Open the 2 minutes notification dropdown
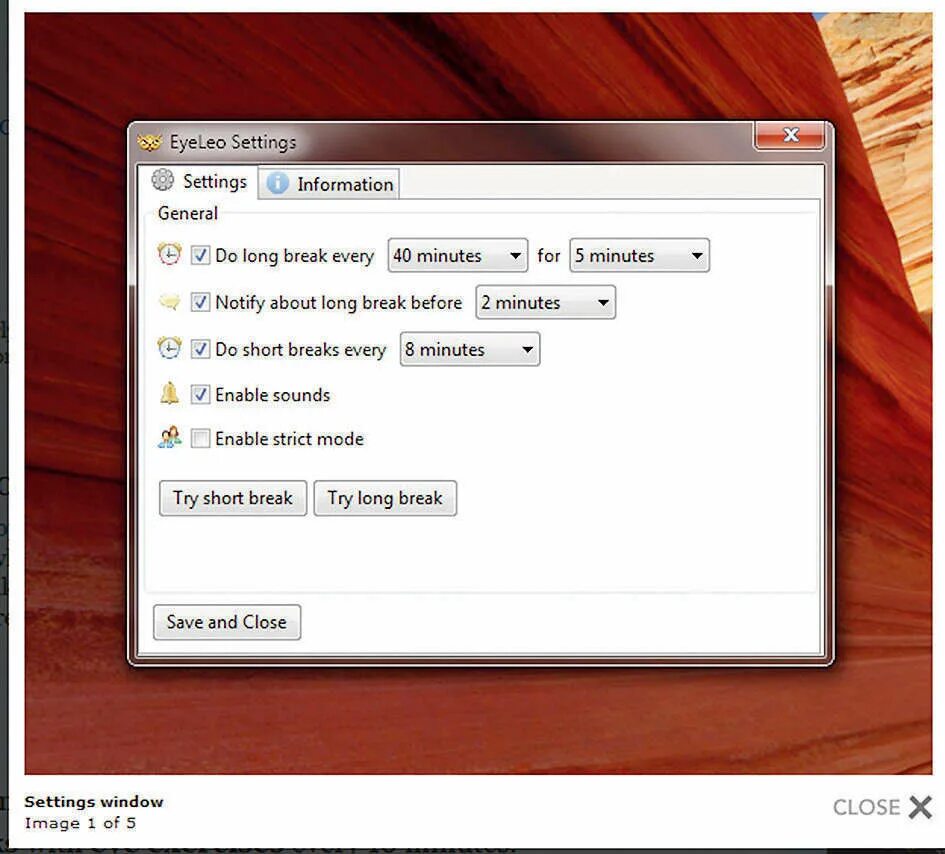Viewport: 945px width, 854px height. 545,302
